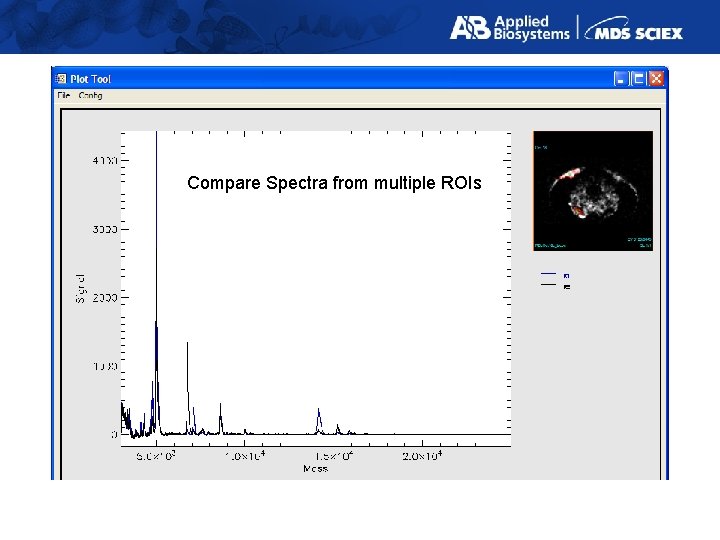Click the 1.0x10^4 mass axis label
Screen dimensions: 720x540
tap(245, 456)
